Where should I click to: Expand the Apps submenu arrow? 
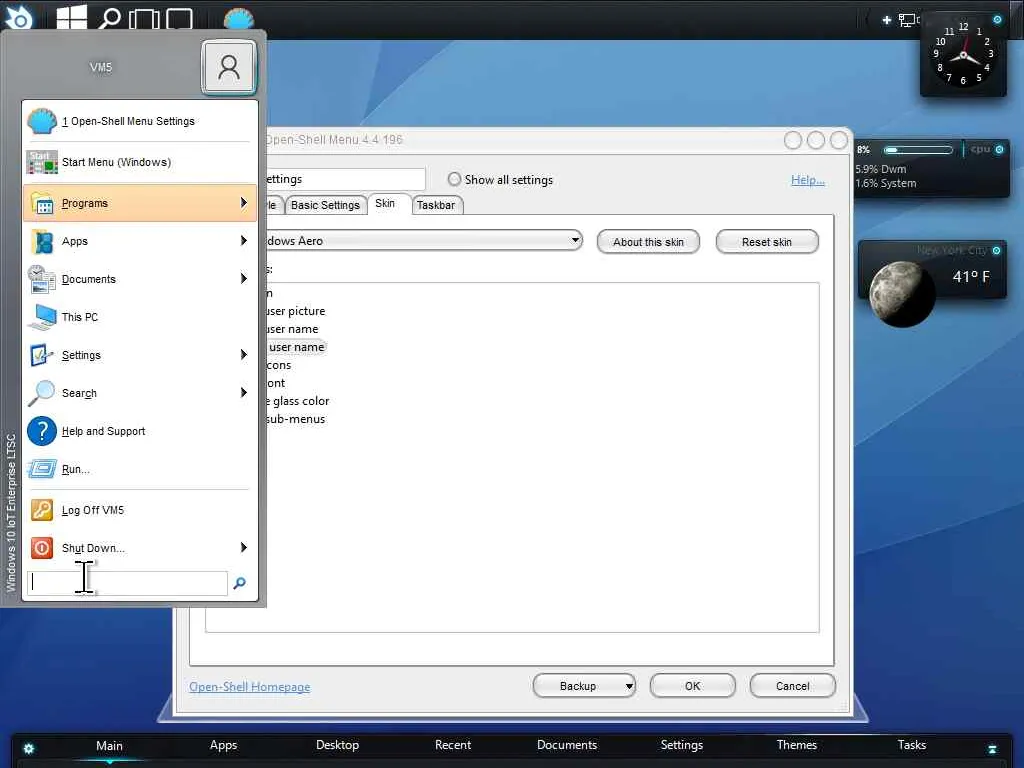pos(244,241)
